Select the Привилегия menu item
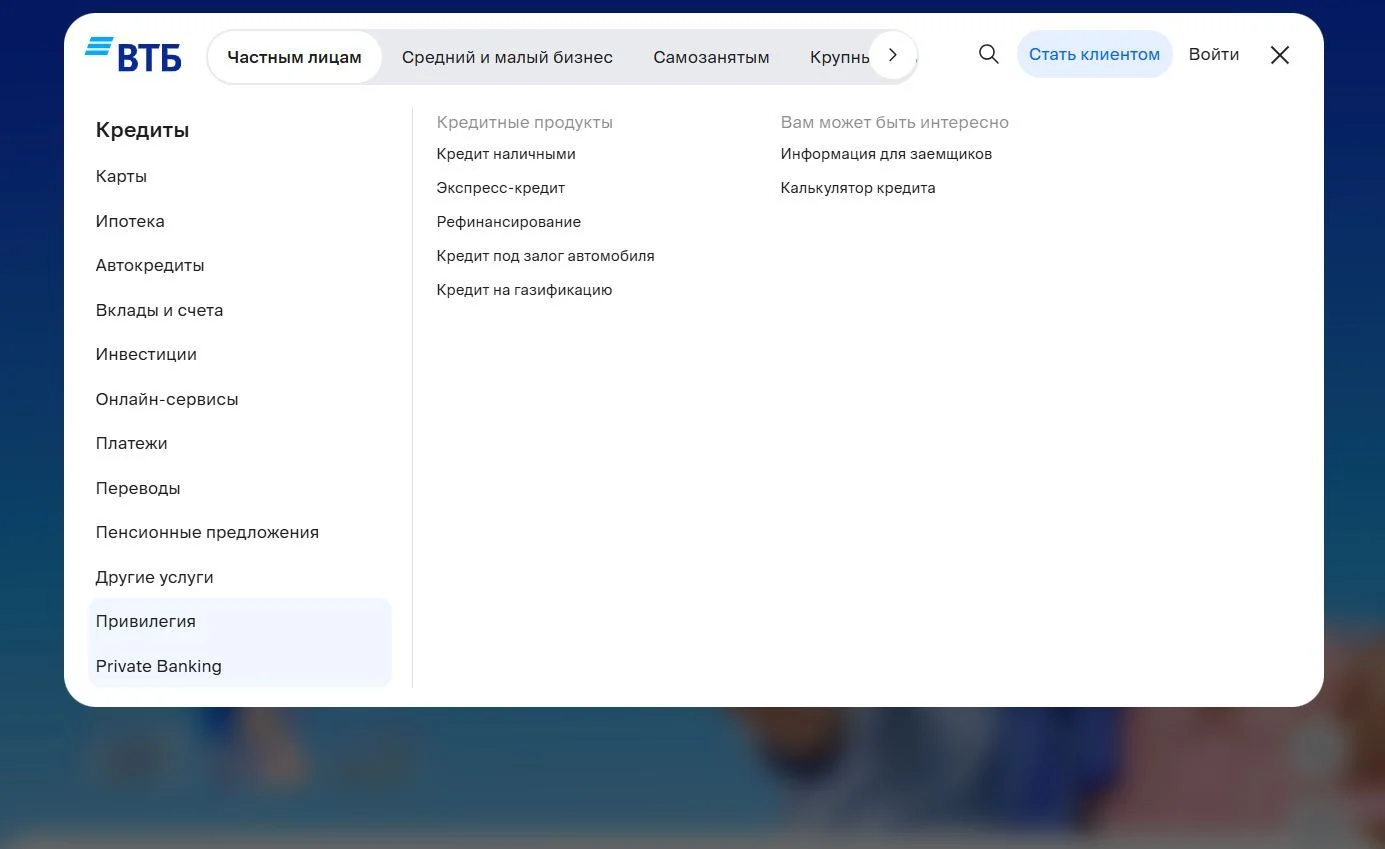 pos(146,621)
